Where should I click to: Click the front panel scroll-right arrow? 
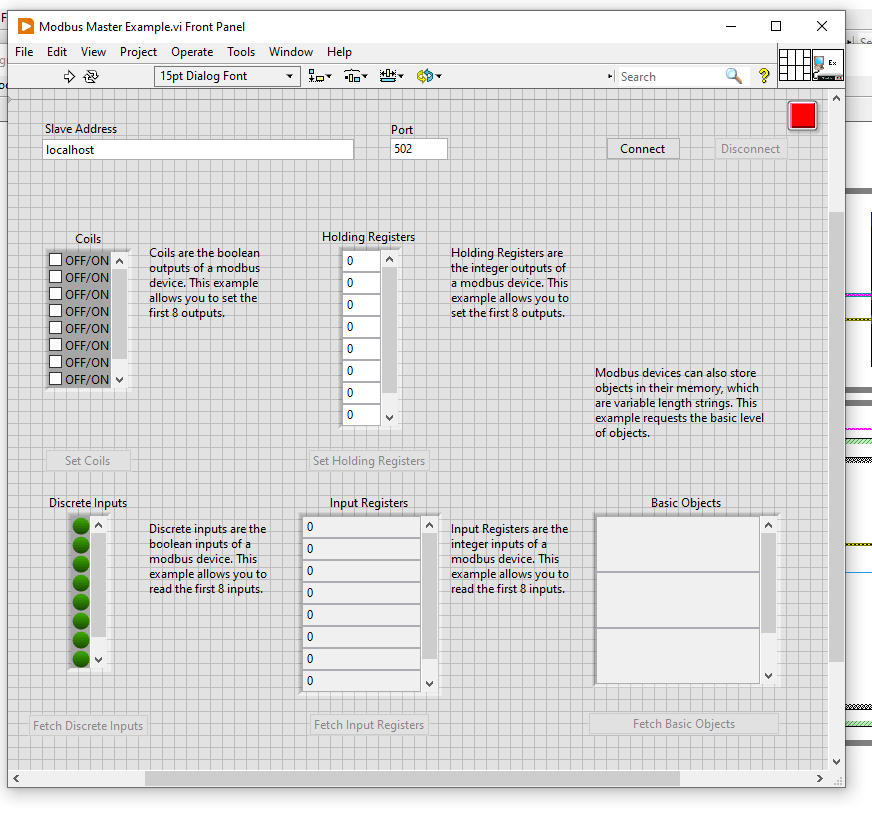click(x=820, y=779)
